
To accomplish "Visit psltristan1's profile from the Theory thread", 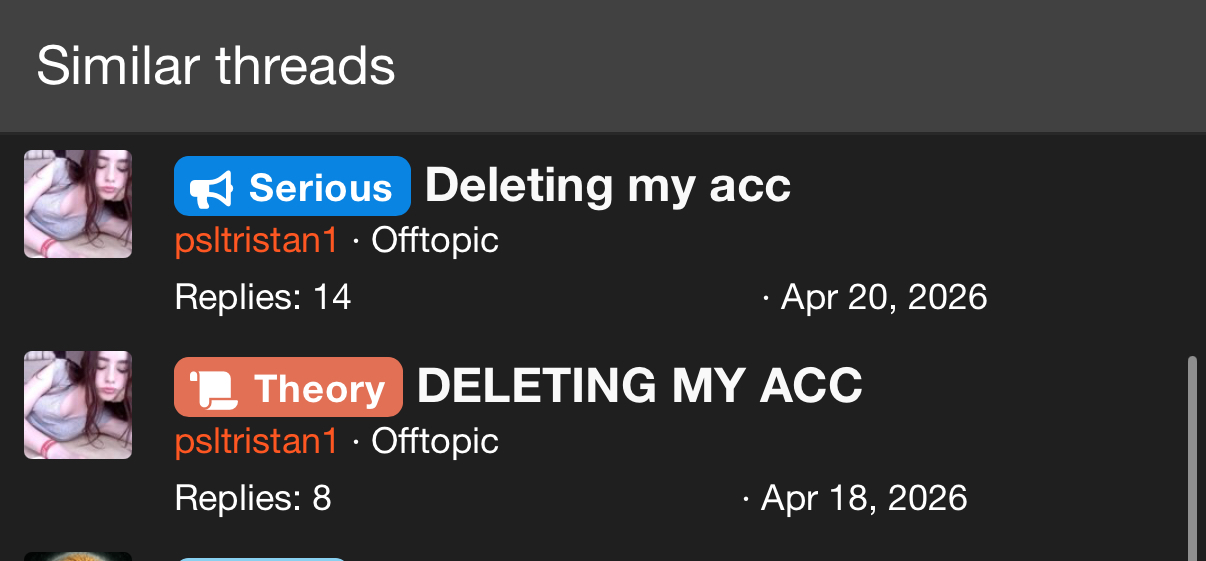I will click(256, 441).
